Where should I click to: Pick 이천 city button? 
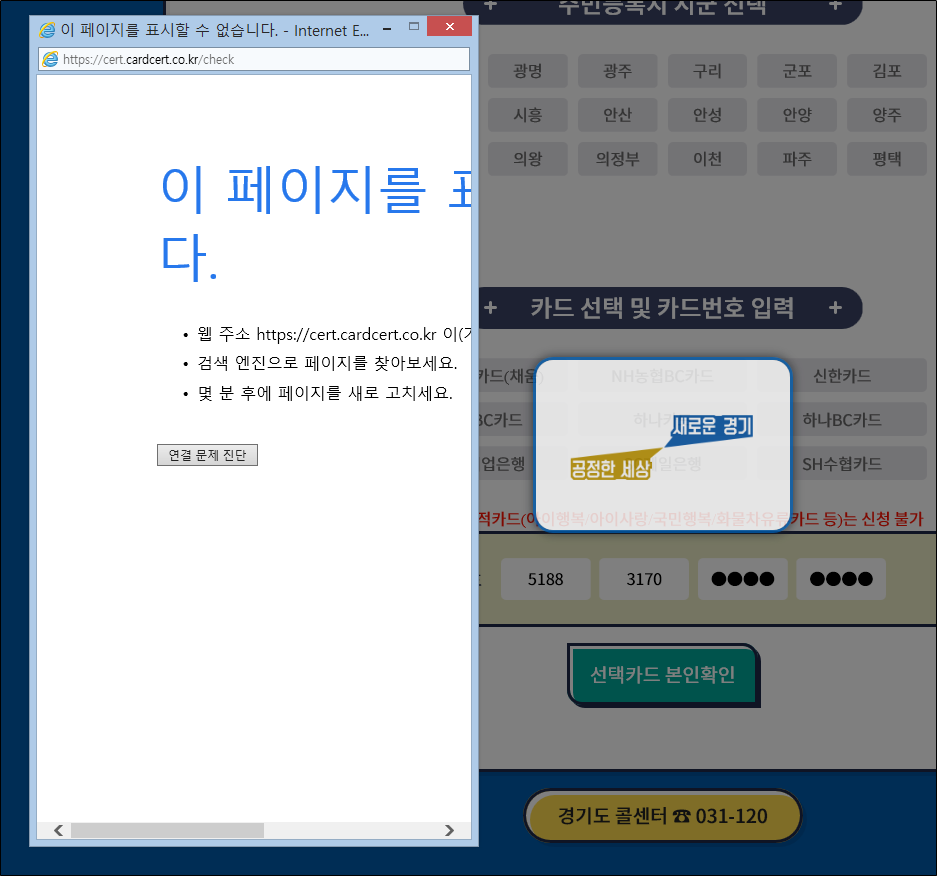click(x=708, y=159)
